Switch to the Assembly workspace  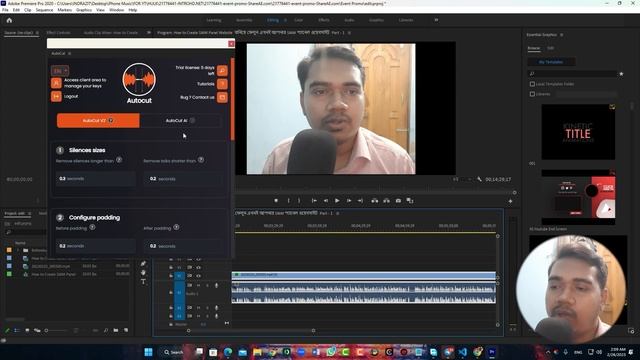click(244, 20)
